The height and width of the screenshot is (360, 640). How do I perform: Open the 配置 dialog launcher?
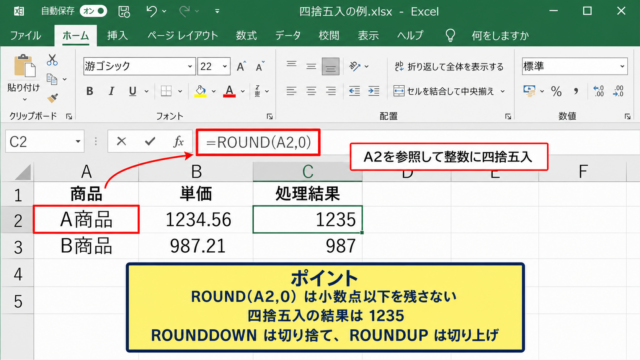click(508, 117)
